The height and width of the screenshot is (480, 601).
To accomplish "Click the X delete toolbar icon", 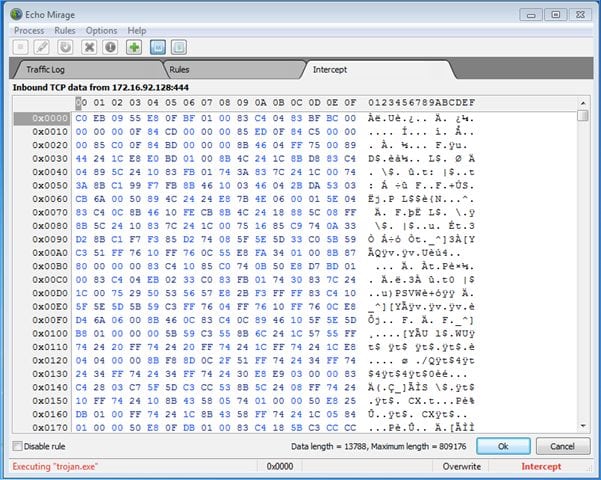I will click(x=89, y=47).
